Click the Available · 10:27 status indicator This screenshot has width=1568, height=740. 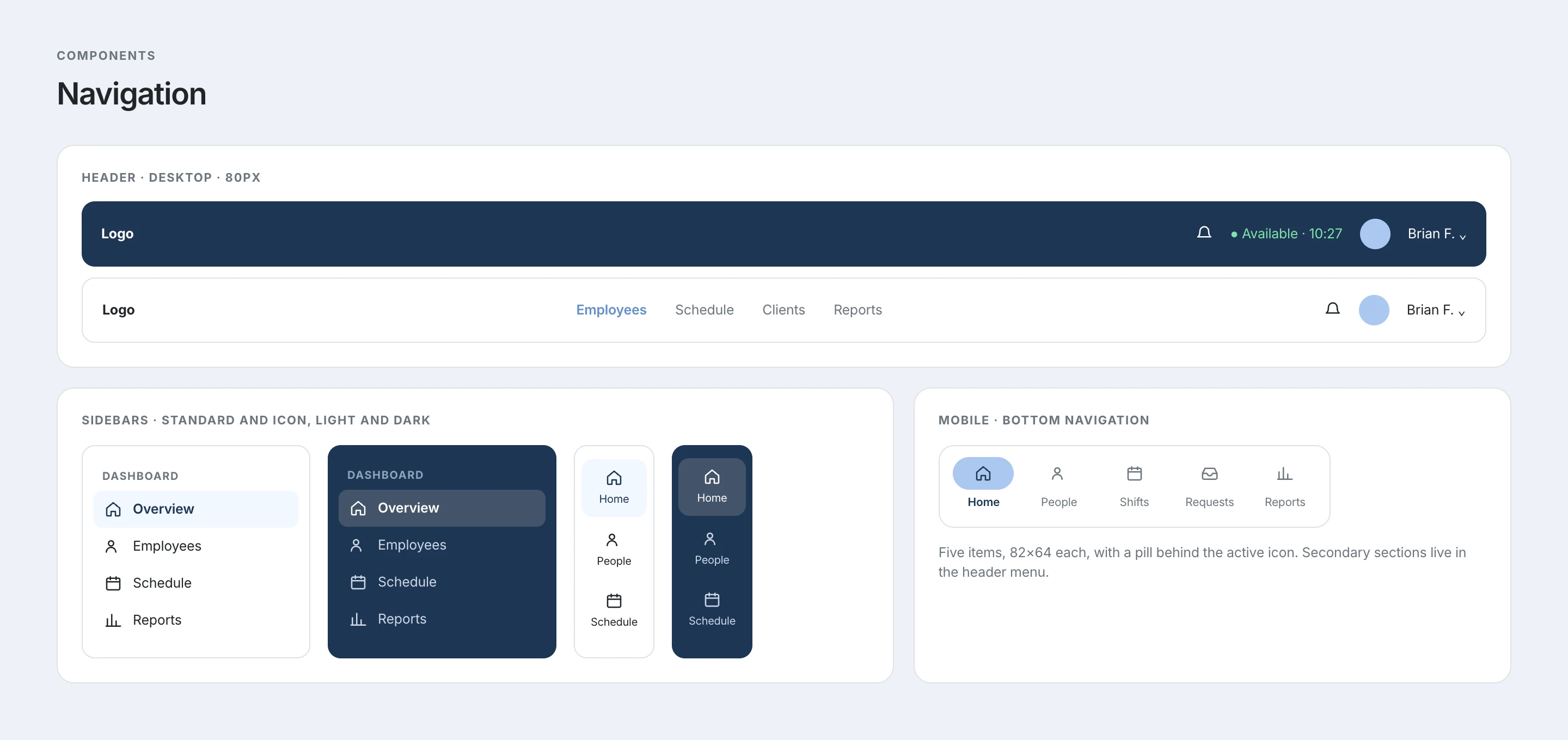[x=1286, y=233]
